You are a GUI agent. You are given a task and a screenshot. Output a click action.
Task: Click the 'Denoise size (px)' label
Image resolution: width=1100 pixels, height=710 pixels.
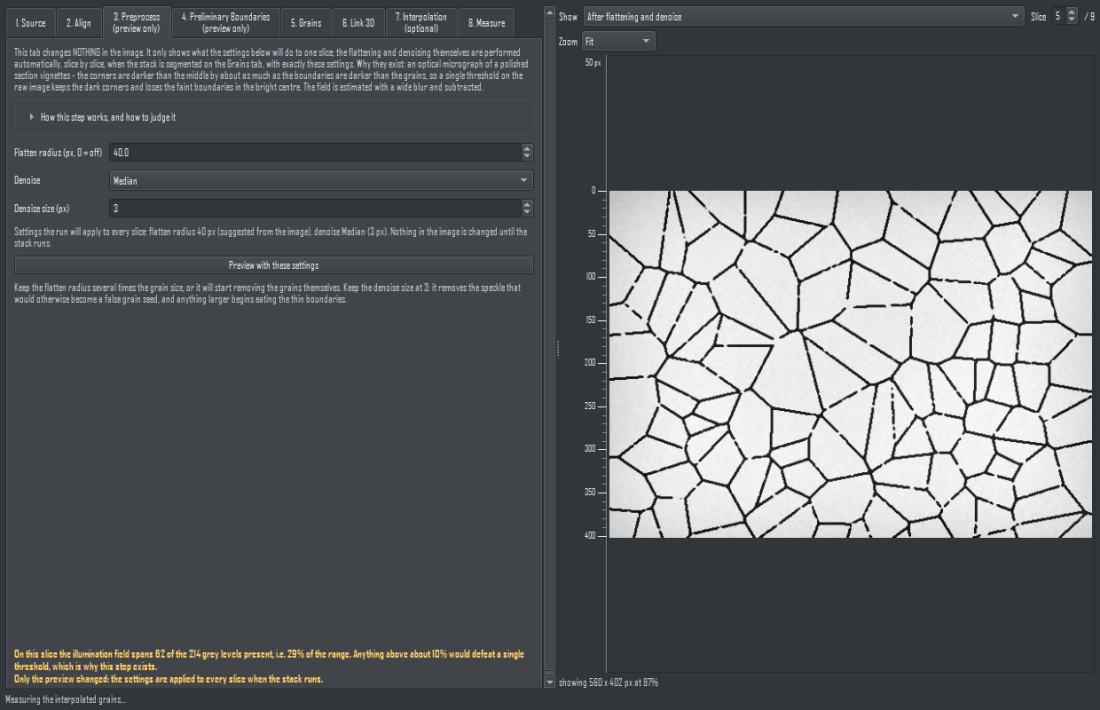[41, 208]
